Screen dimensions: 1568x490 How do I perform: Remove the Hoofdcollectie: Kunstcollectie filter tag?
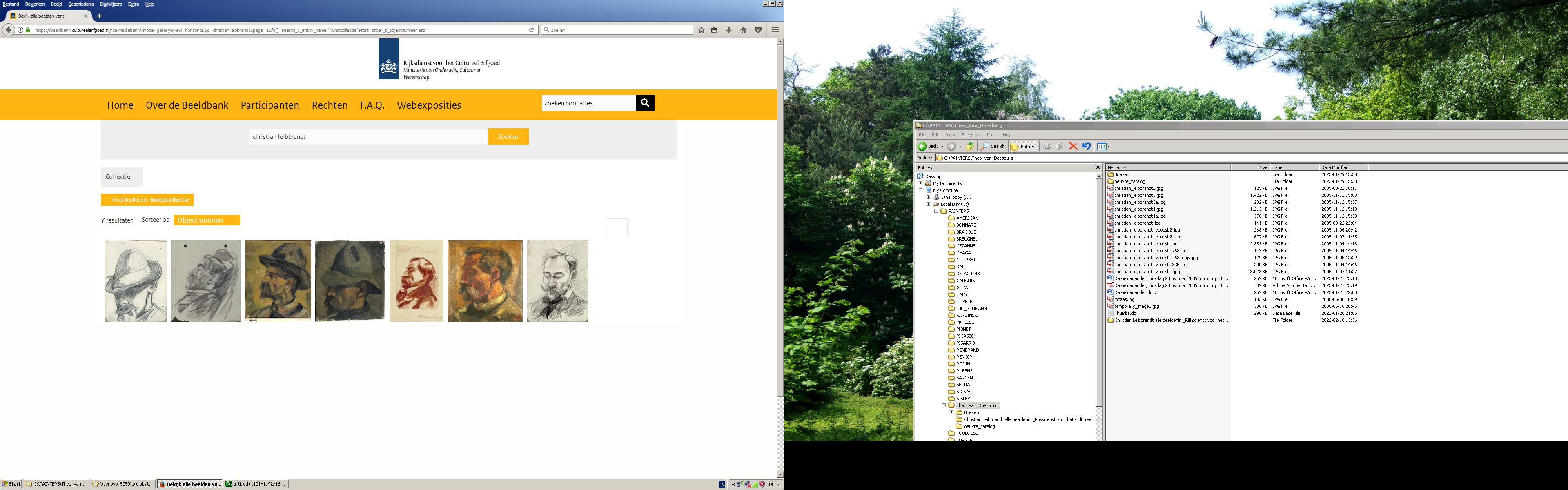[x=147, y=200]
